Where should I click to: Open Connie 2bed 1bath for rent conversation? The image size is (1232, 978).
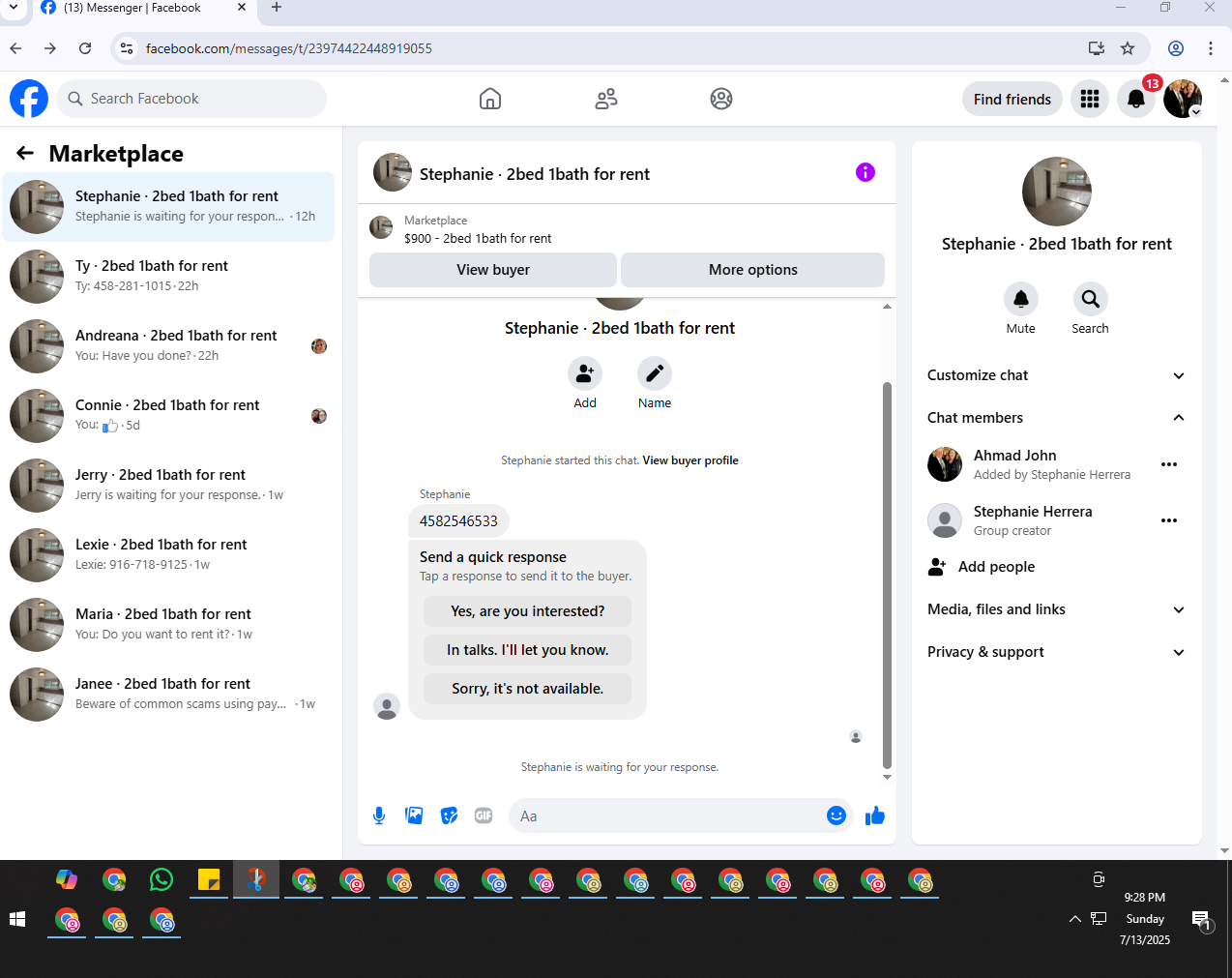pos(168,416)
